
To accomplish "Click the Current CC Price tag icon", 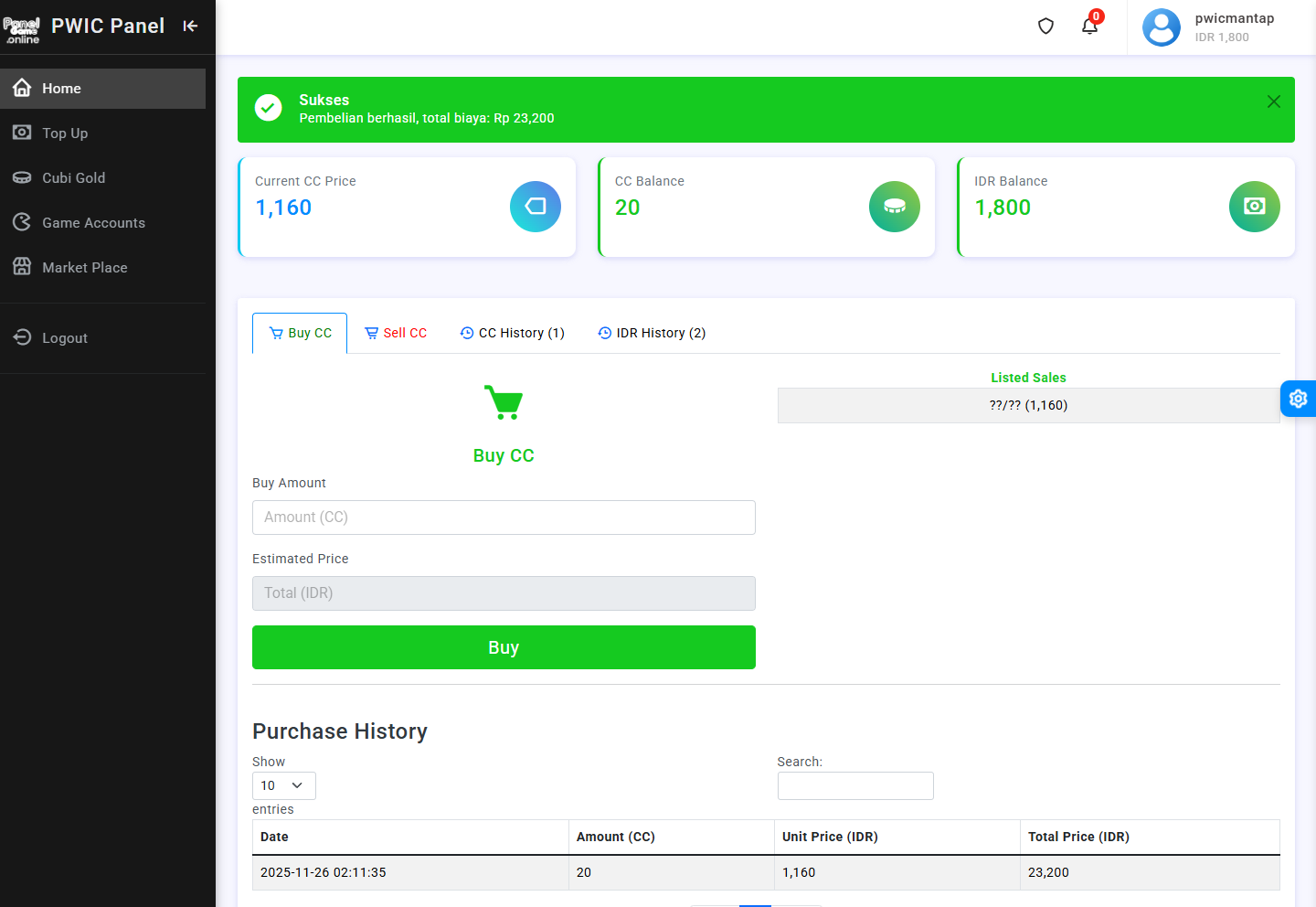I will pos(535,207).
